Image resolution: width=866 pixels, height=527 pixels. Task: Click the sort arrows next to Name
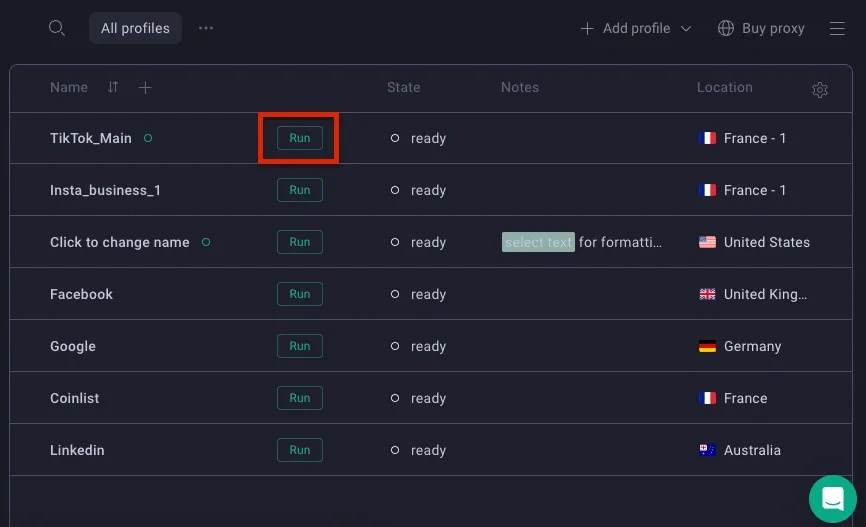tap(113, 87)
